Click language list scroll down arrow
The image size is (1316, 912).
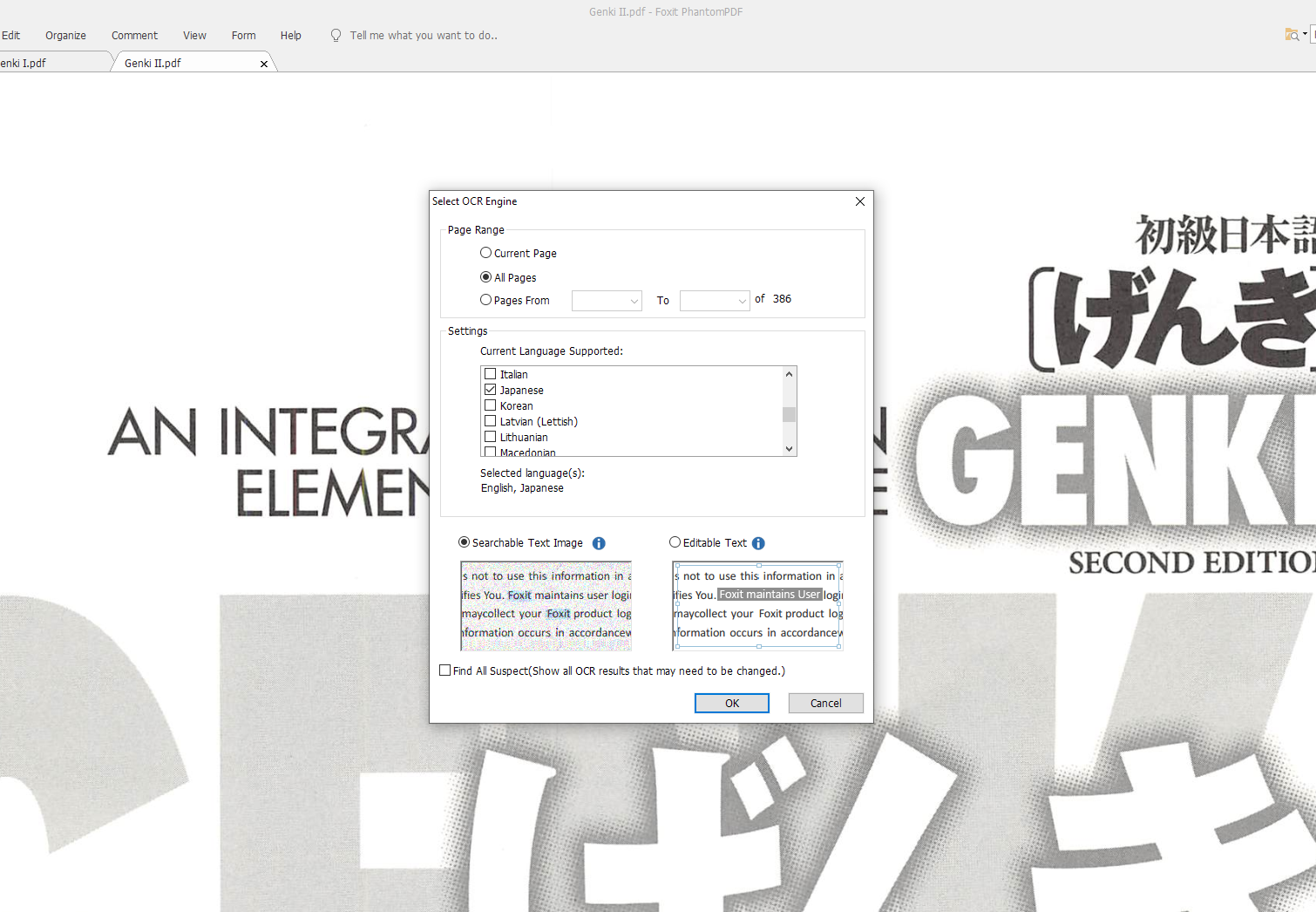click(790, 449)
